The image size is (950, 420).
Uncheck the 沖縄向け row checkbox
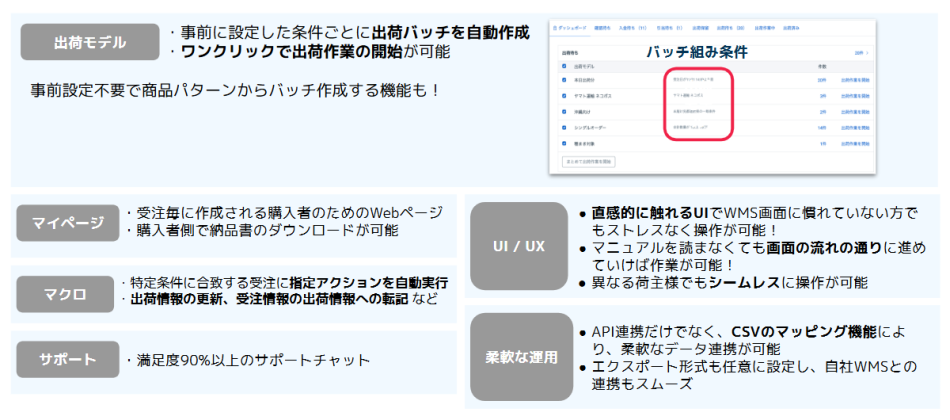tap(564, 112)
